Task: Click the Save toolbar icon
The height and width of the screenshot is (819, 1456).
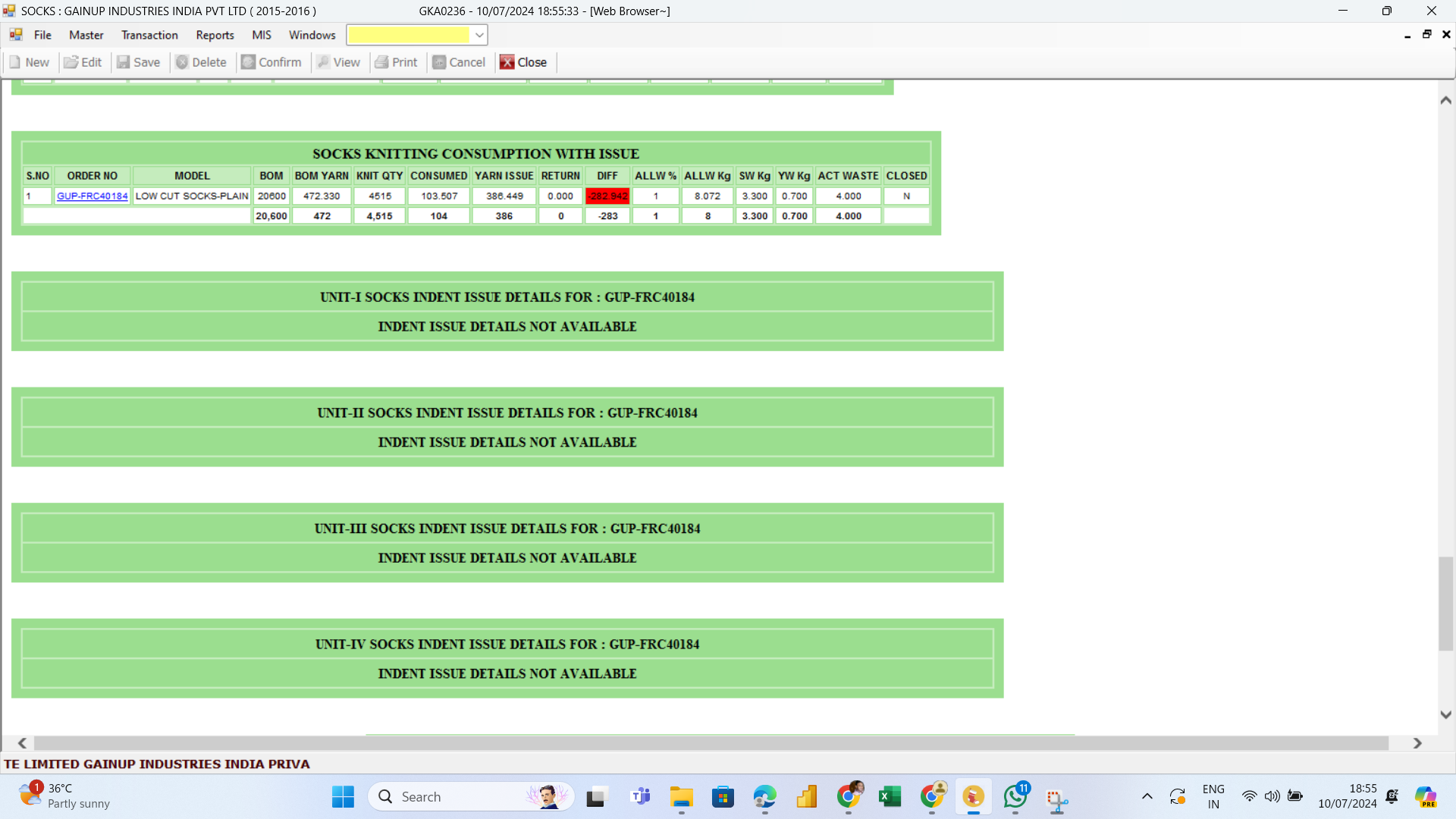Action: 124,62
